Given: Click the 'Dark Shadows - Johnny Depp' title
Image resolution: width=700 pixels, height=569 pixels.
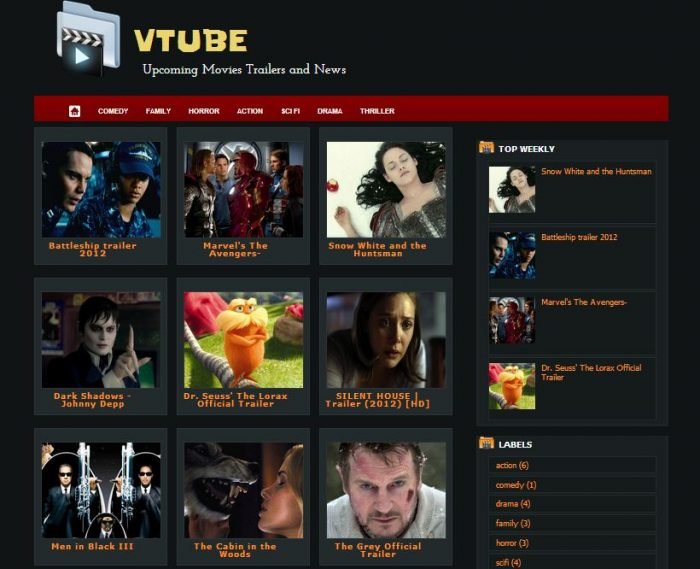Looking at the screenshot, I should (92, 400).
